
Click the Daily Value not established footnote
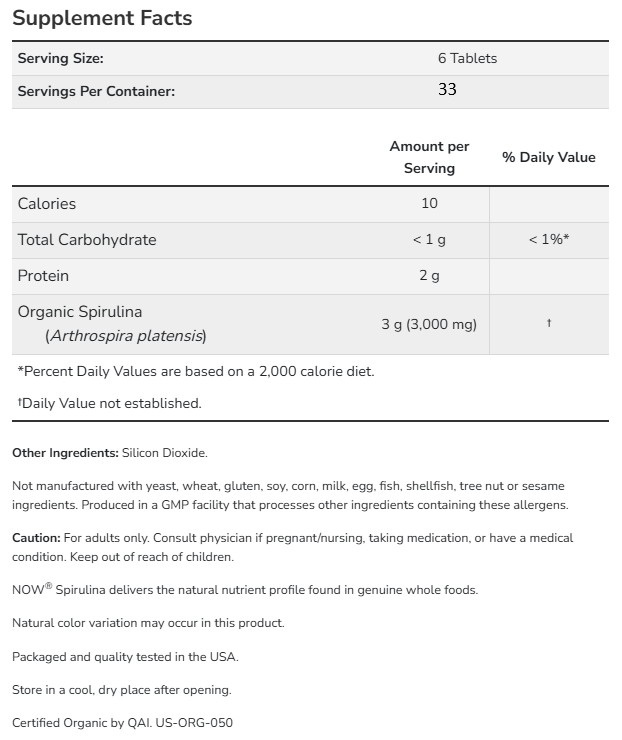point(110,403)
